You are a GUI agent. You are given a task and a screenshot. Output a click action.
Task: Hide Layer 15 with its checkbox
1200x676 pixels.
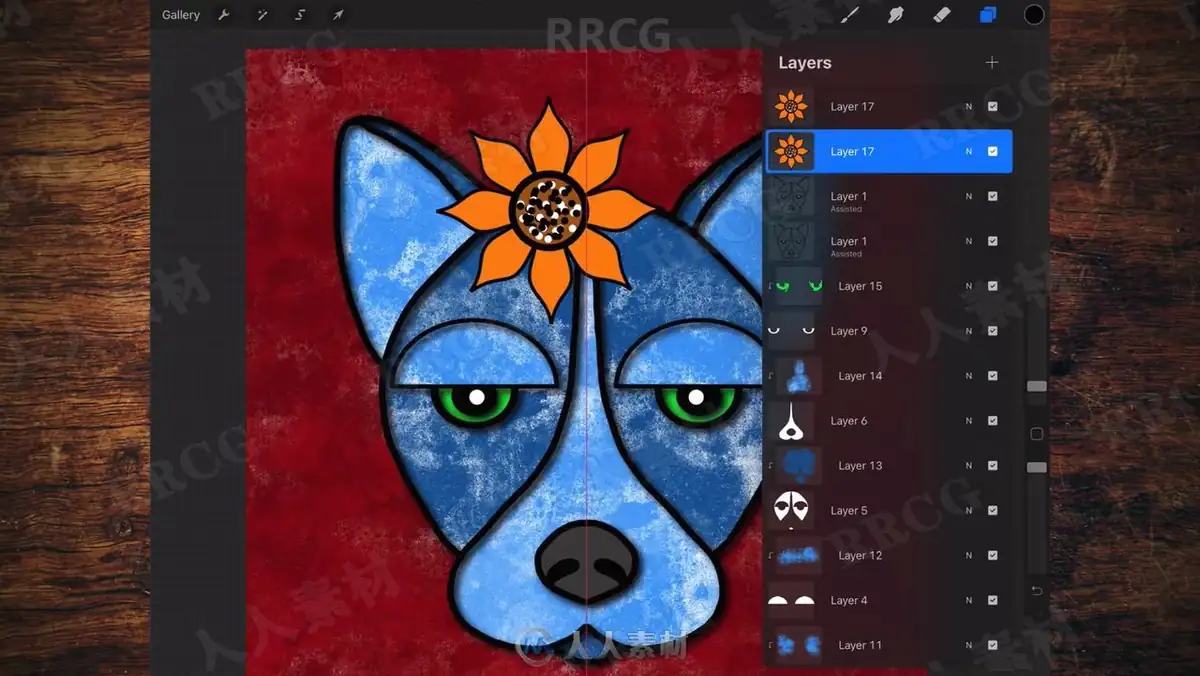click(x=993, y=286)
